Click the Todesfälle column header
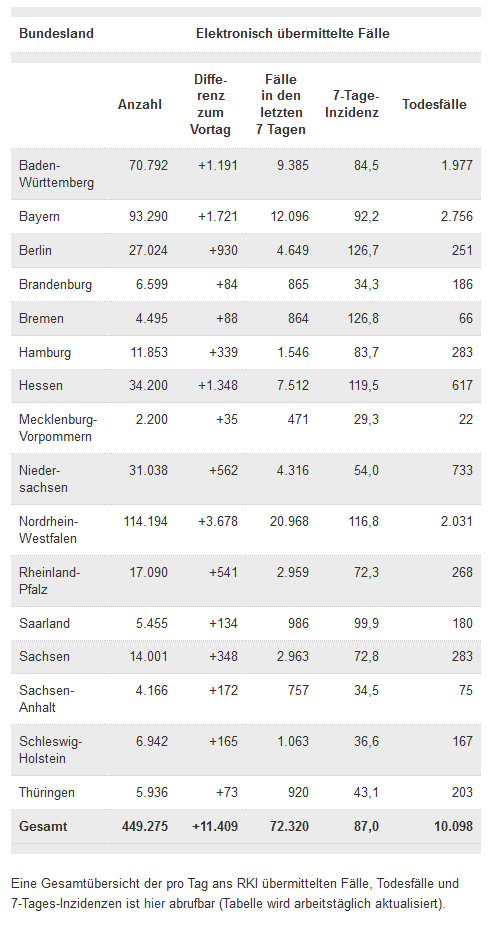 point(434,105)
